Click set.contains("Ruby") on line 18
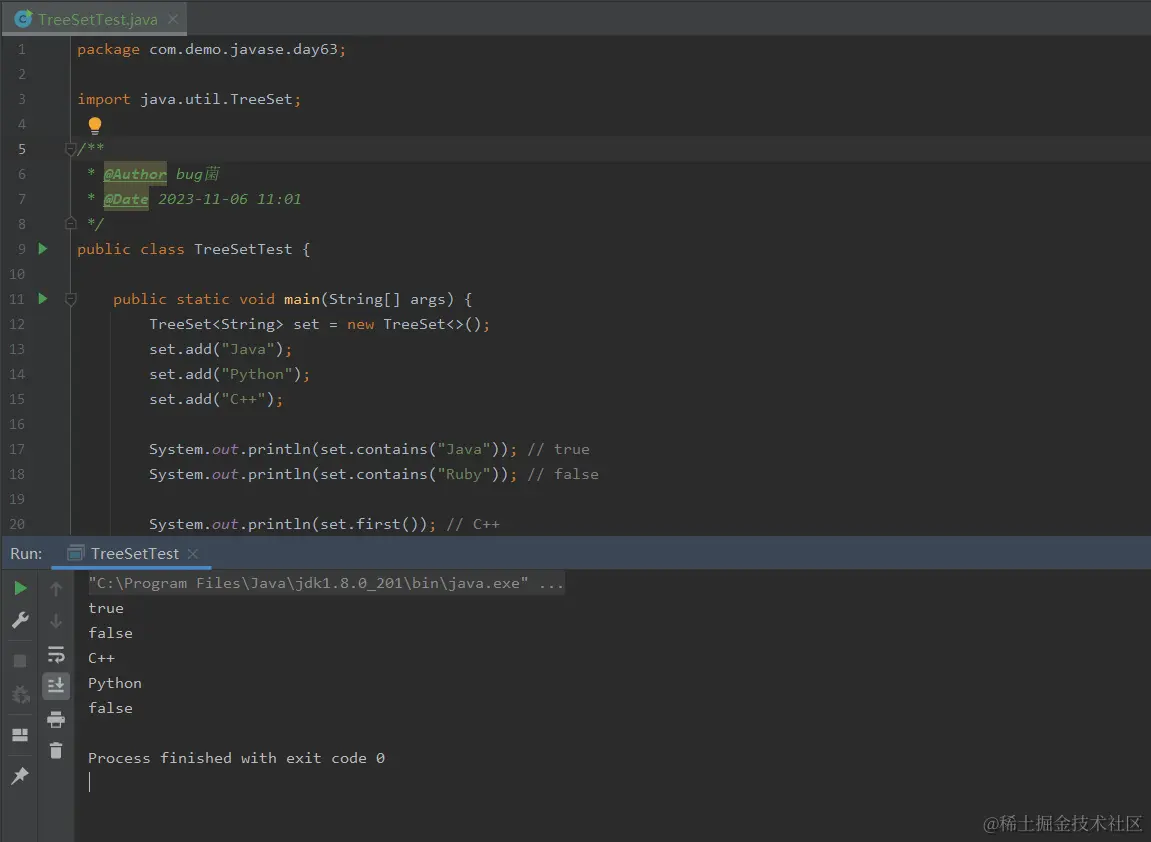The height and width of the screenshot is (842, 1151). [413, 474]
